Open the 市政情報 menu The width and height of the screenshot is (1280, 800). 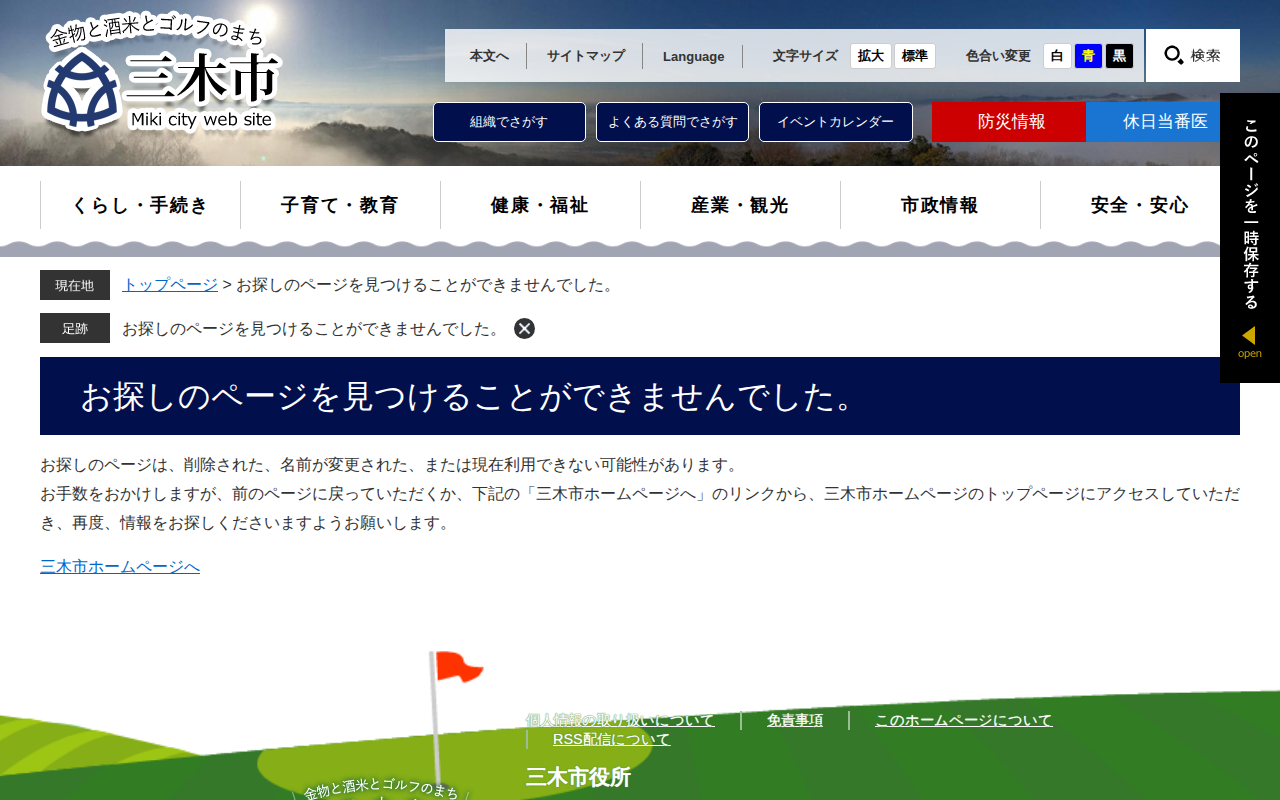coord(940,205)
